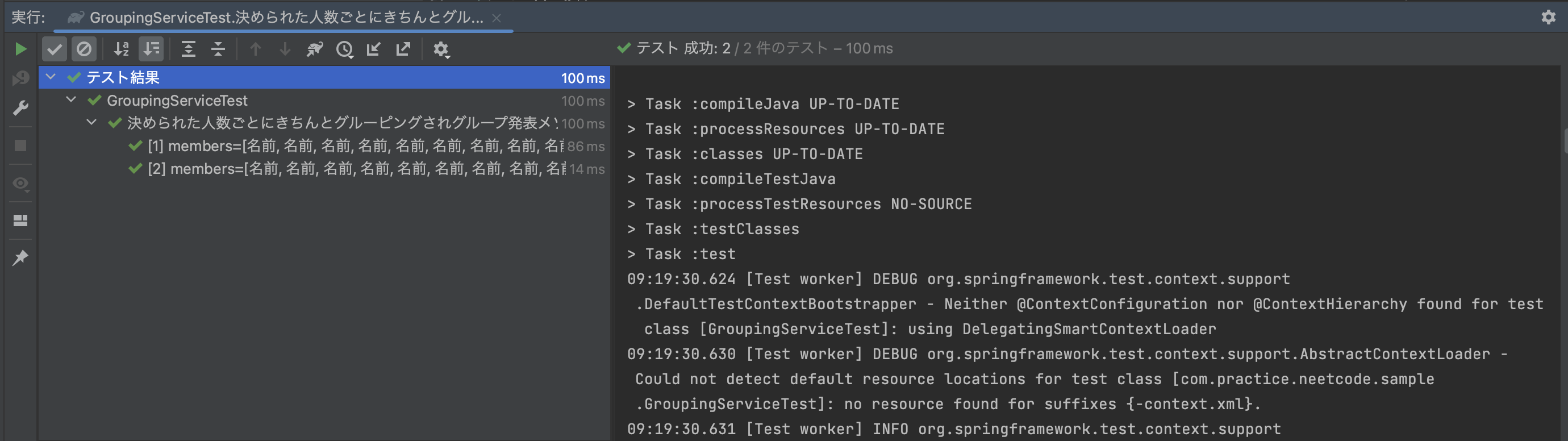The height and width of the screenshot is (441, 1568).
Task: Open test history clock icon
Action: [x=344, y=49]
